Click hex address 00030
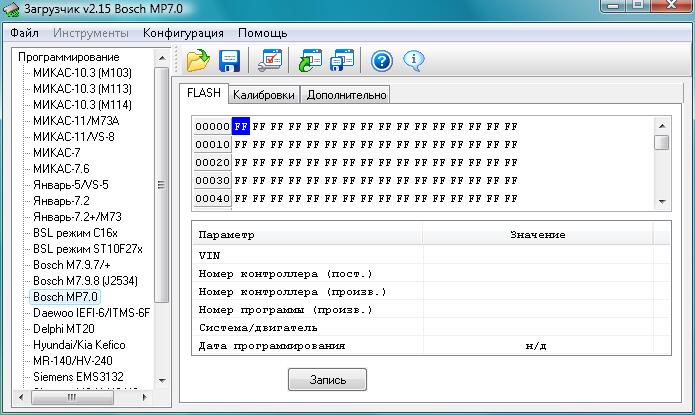 (212, 180)
